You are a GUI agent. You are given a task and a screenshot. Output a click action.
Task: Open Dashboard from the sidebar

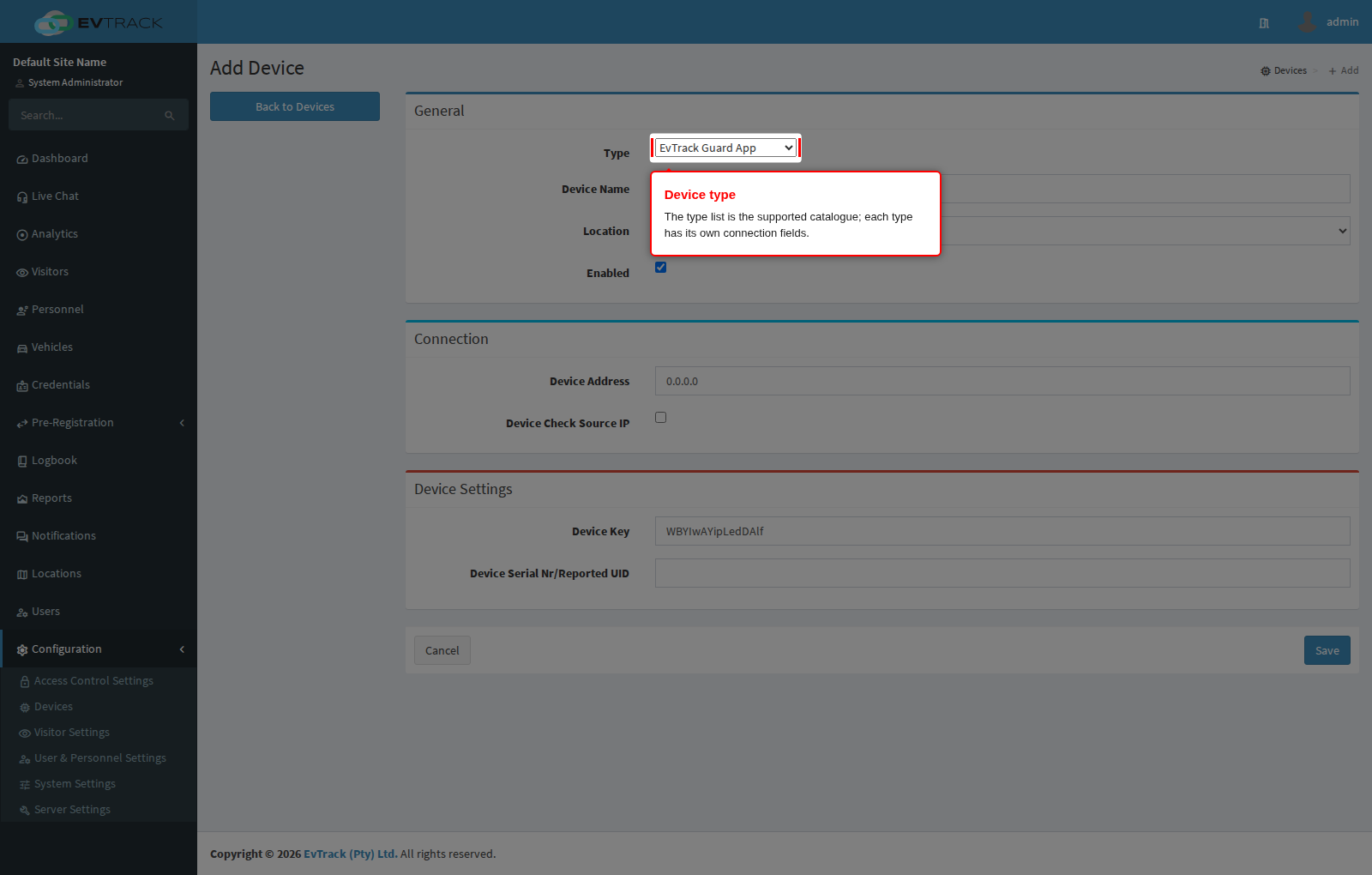99,159
